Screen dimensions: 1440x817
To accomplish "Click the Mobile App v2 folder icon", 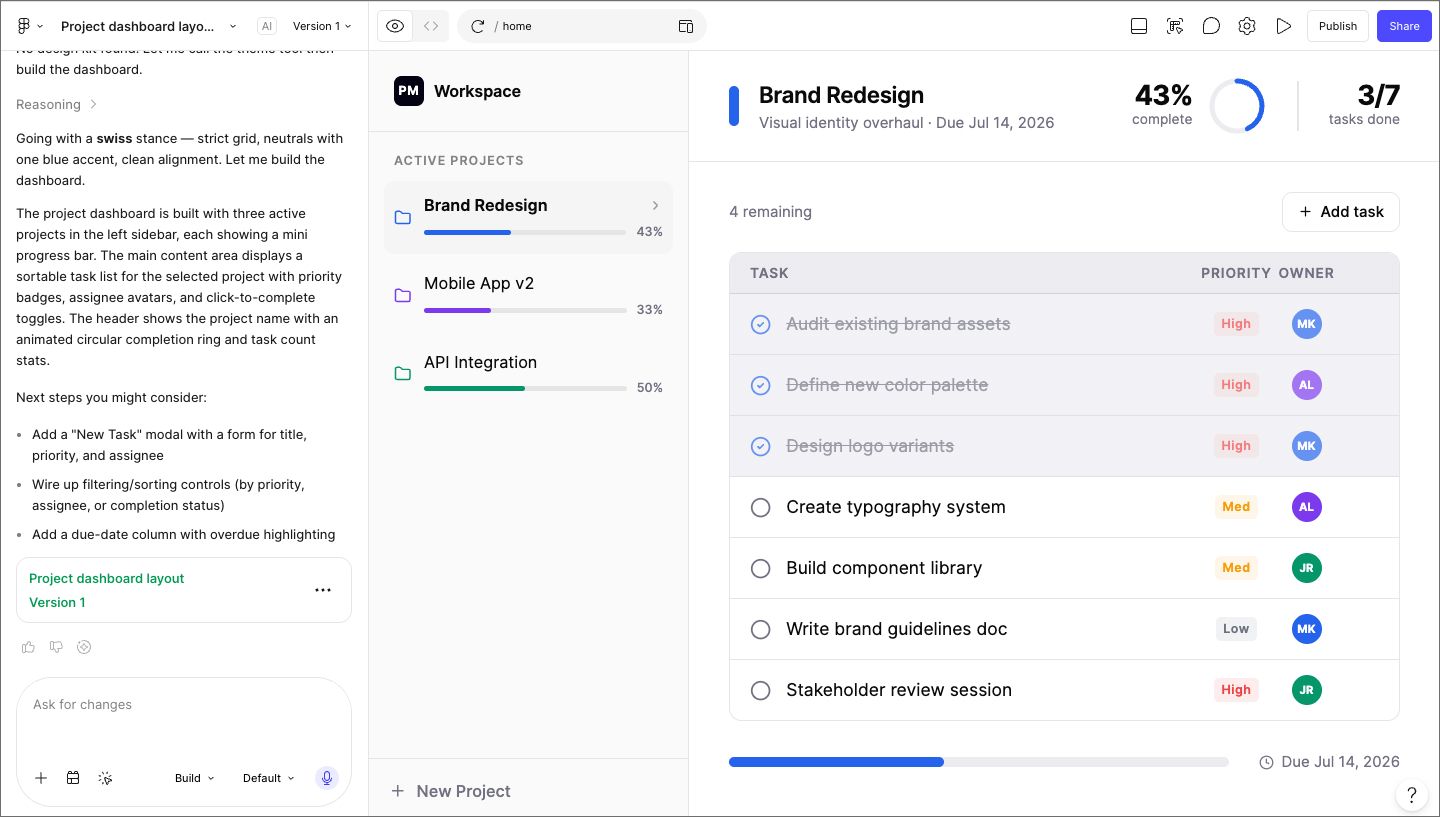I will (x=402, y=296).
